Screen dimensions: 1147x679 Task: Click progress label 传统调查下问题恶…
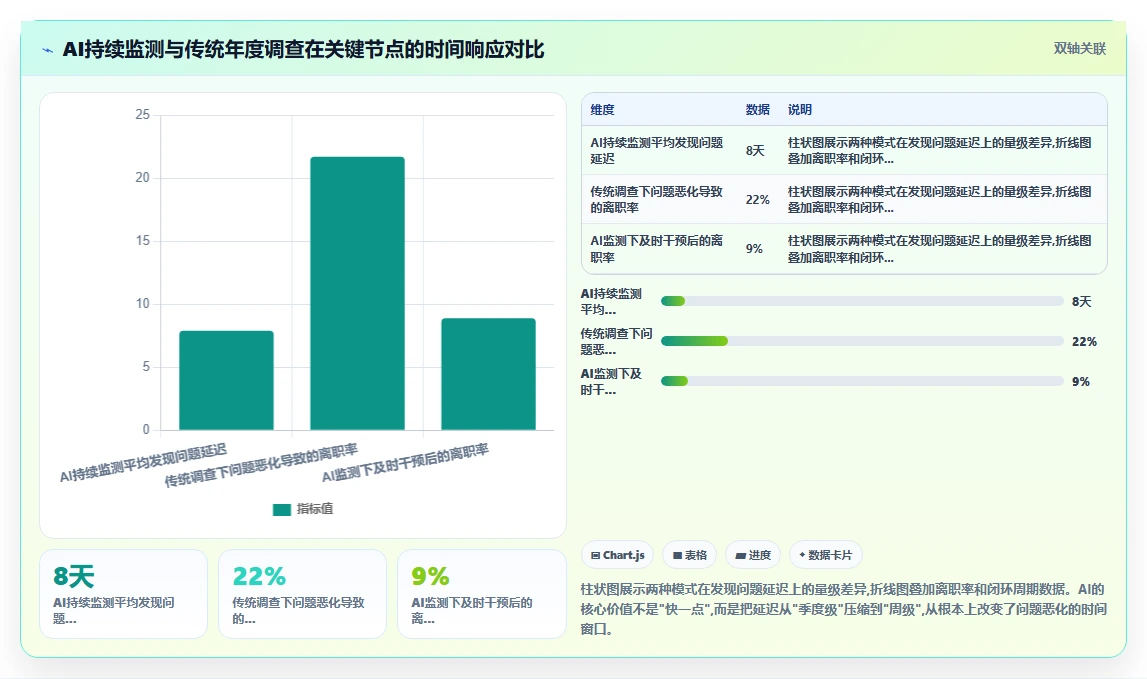(x=617, y=342)
